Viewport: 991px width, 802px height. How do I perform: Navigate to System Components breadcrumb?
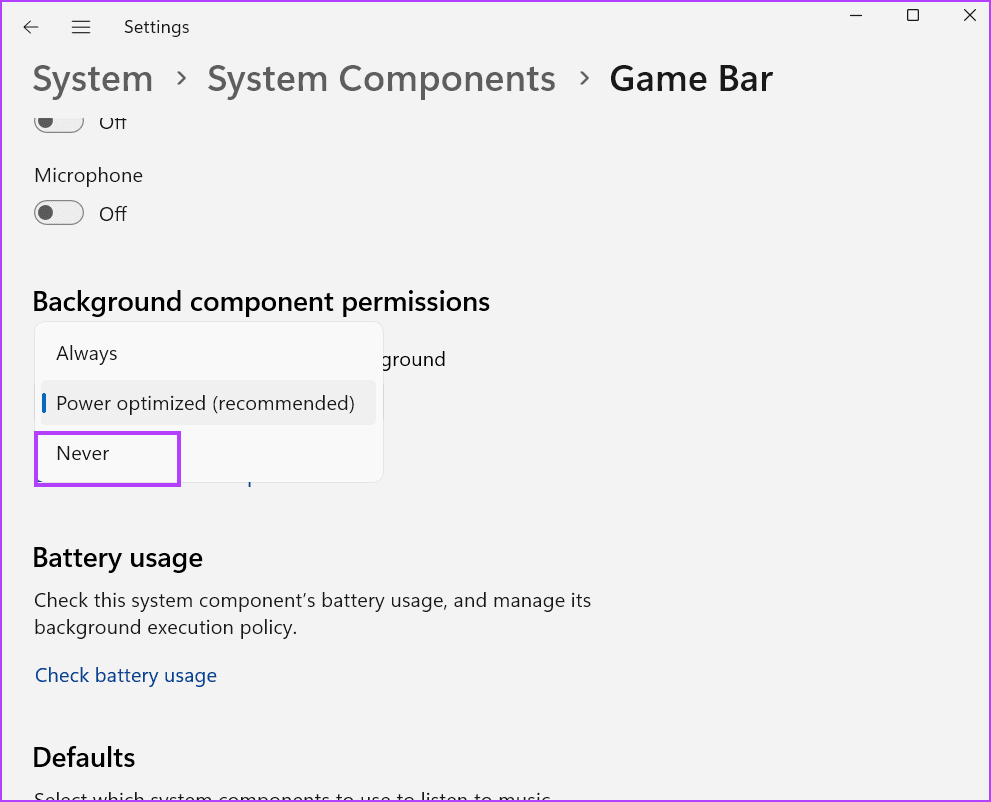(x=381, y=79)
